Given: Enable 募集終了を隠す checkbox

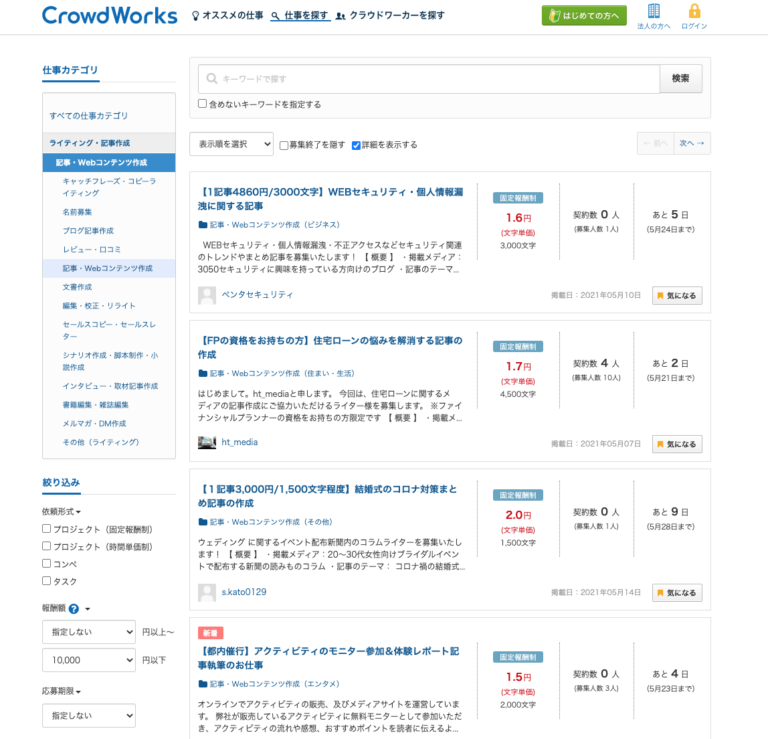Looking at the screenshot, I should click(x=284, y=145).
